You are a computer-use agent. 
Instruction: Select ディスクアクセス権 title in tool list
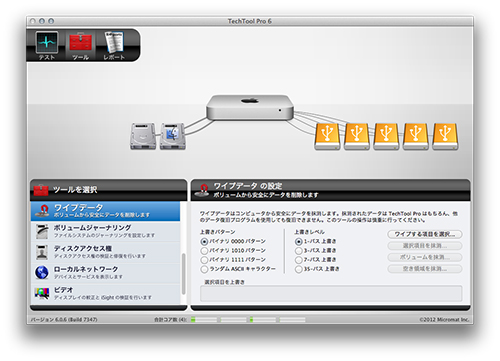tap(83, 248)
